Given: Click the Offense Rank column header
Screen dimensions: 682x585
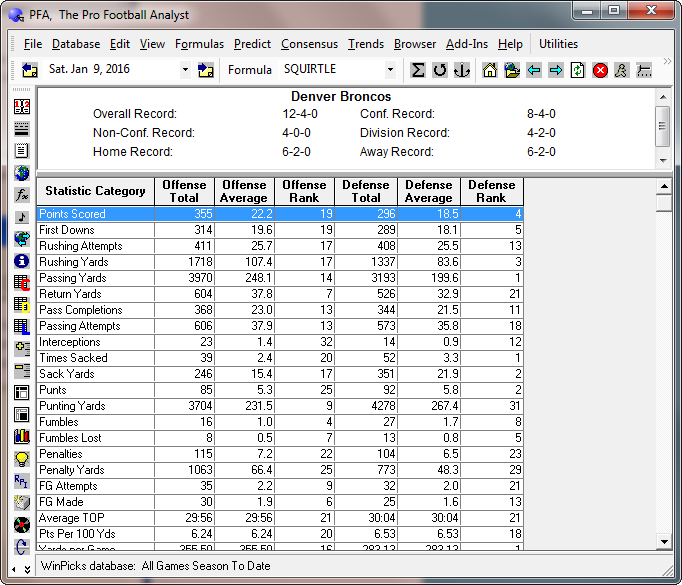Looking at the screenshot, I should (x=304, y=191).
